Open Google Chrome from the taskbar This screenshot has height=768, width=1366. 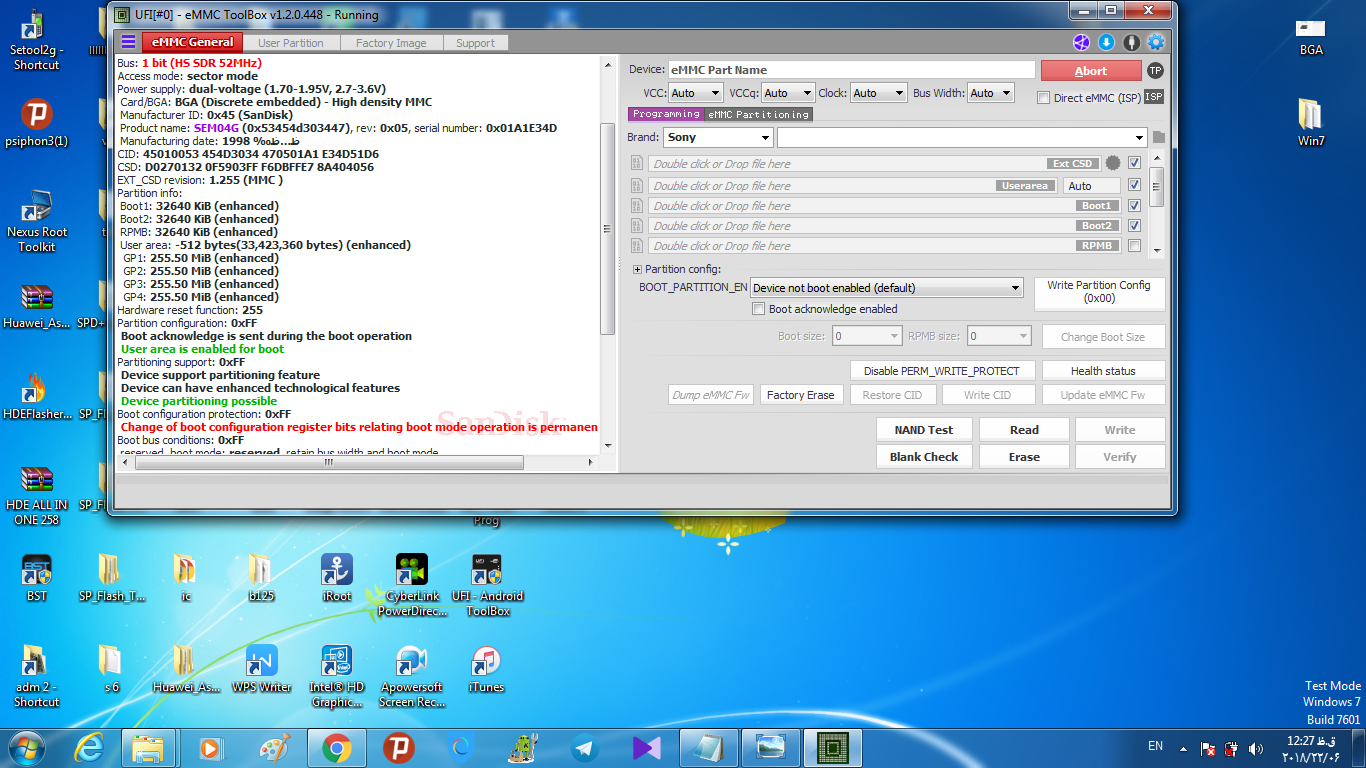336,748
